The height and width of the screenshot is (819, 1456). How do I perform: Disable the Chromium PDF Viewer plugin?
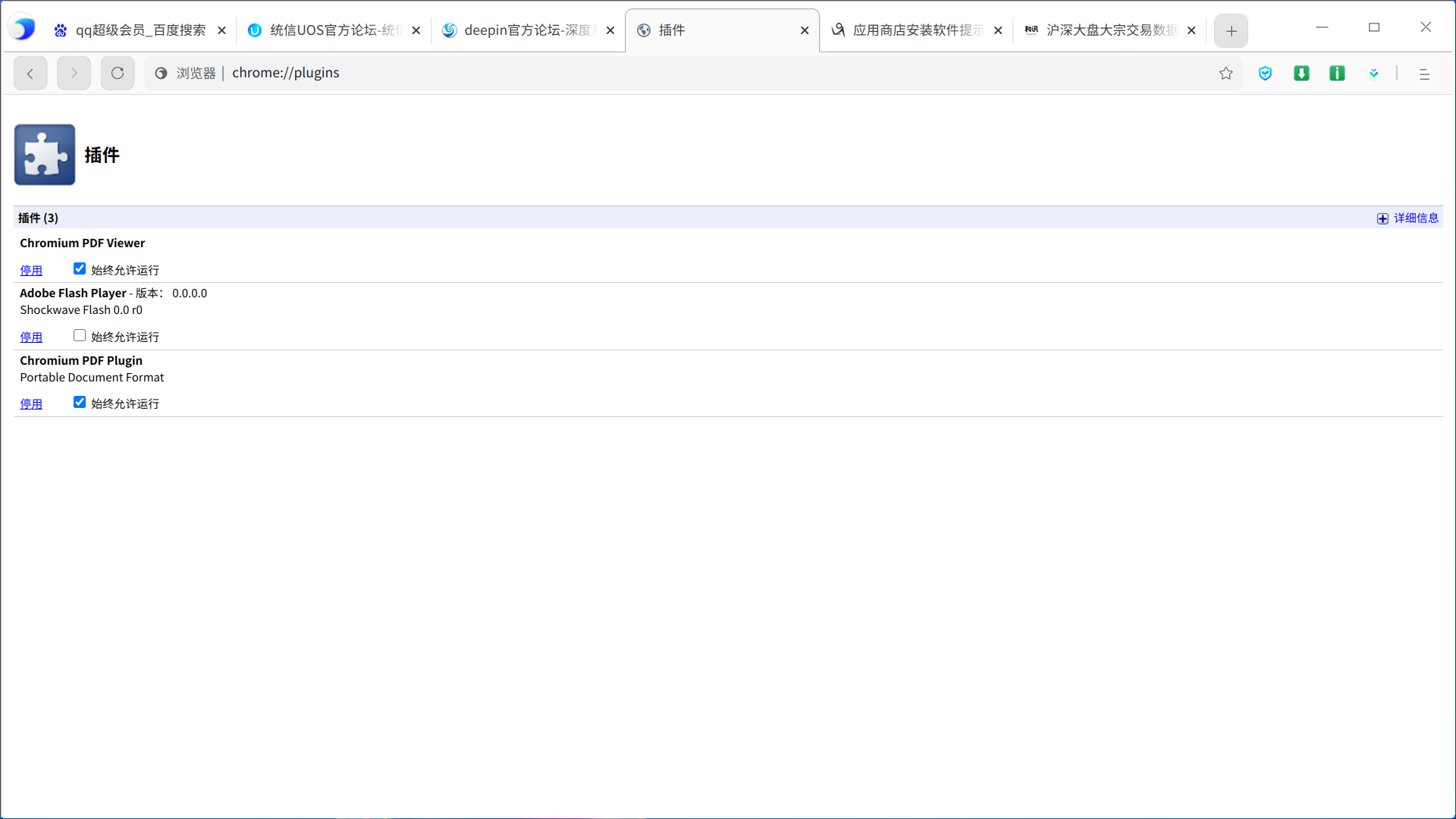pyautogui.click(x=31, y=271)
